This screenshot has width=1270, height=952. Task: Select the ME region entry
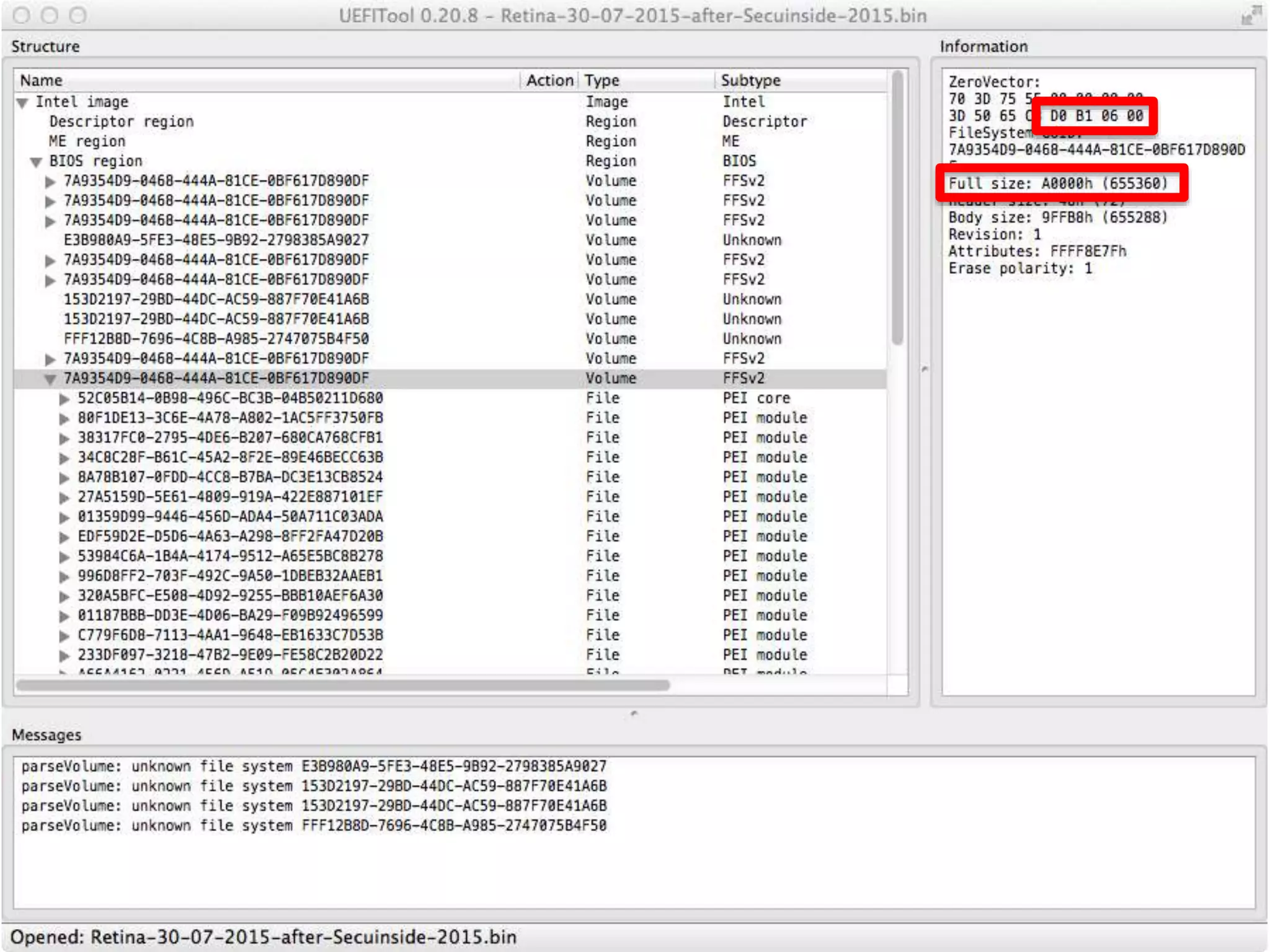coord(87,142)
